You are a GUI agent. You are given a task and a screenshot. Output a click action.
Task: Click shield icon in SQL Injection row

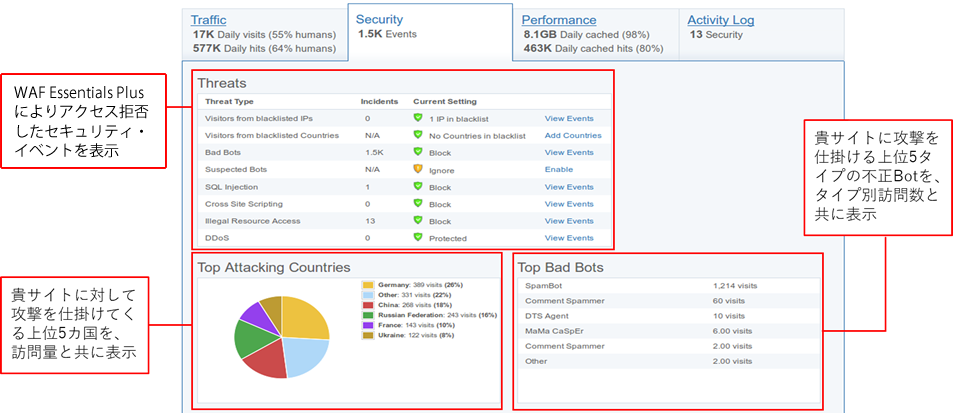click(x=418, y=187)
